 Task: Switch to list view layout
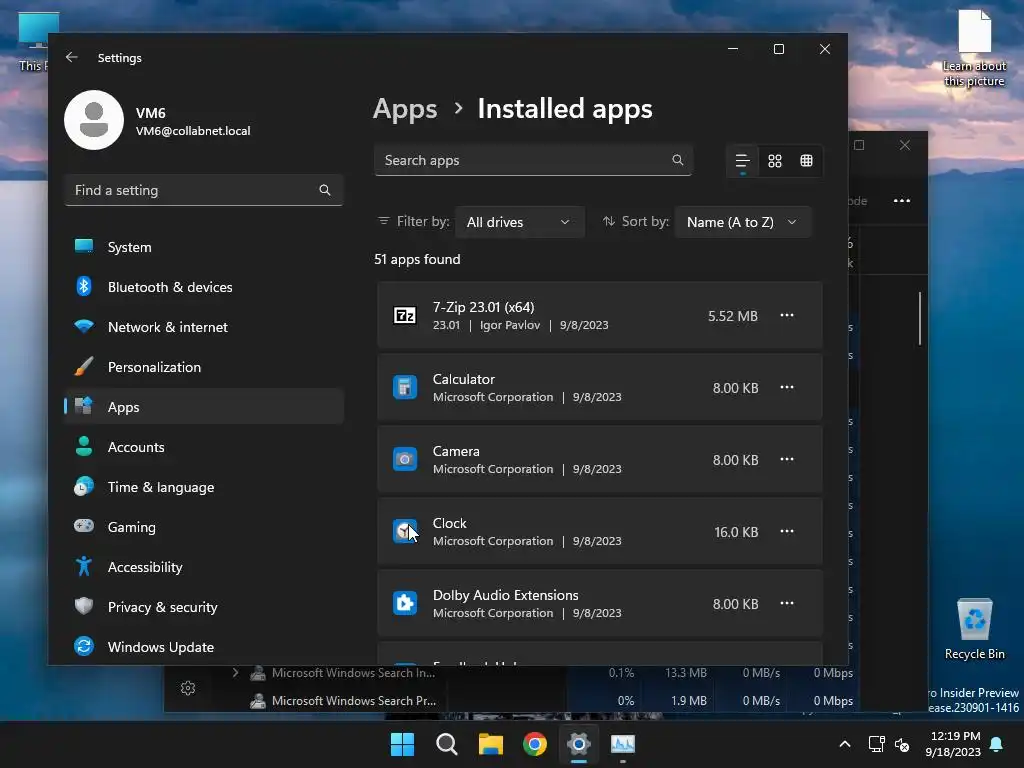pos(743,161)
